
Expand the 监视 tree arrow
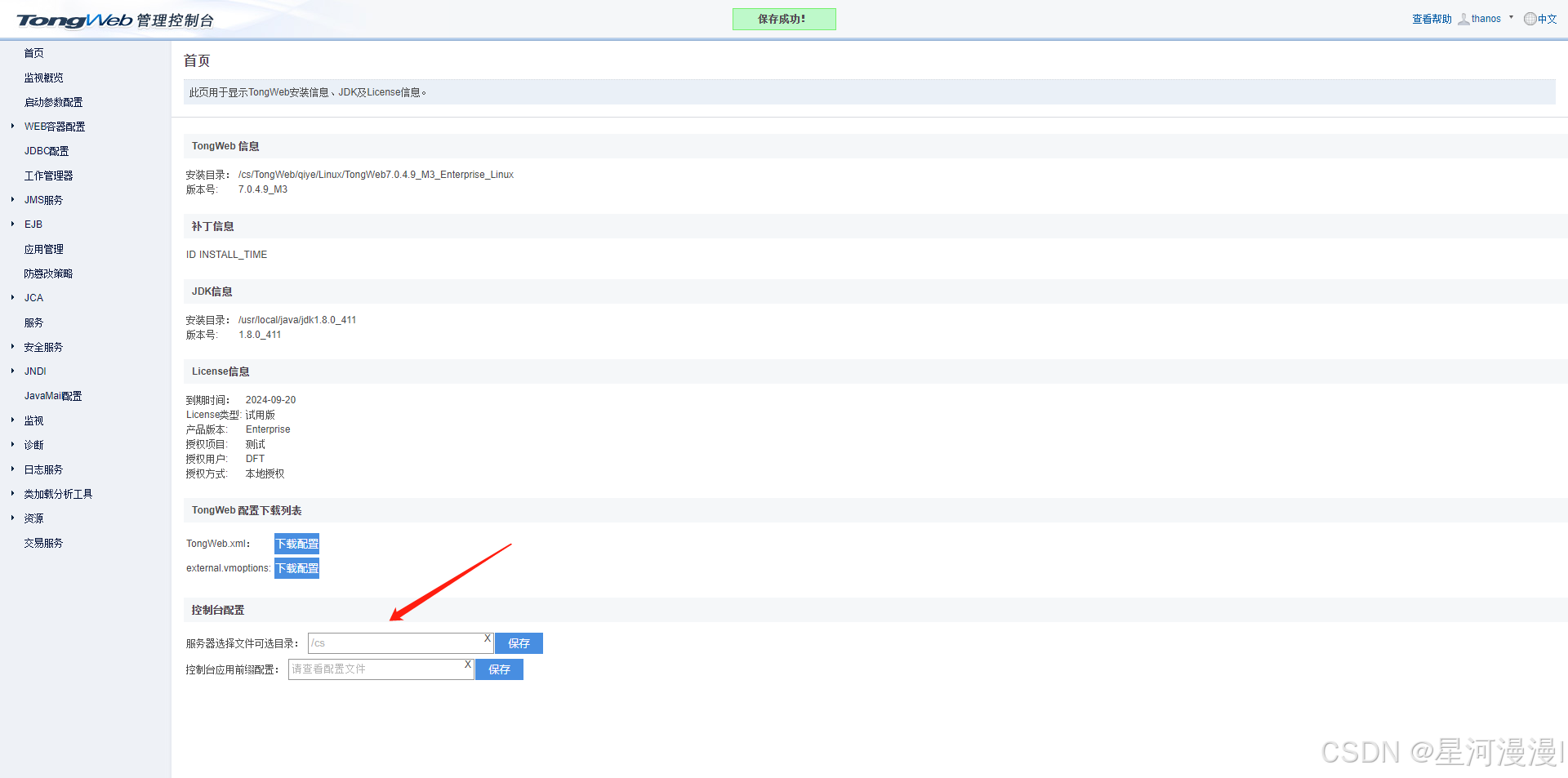12,420
